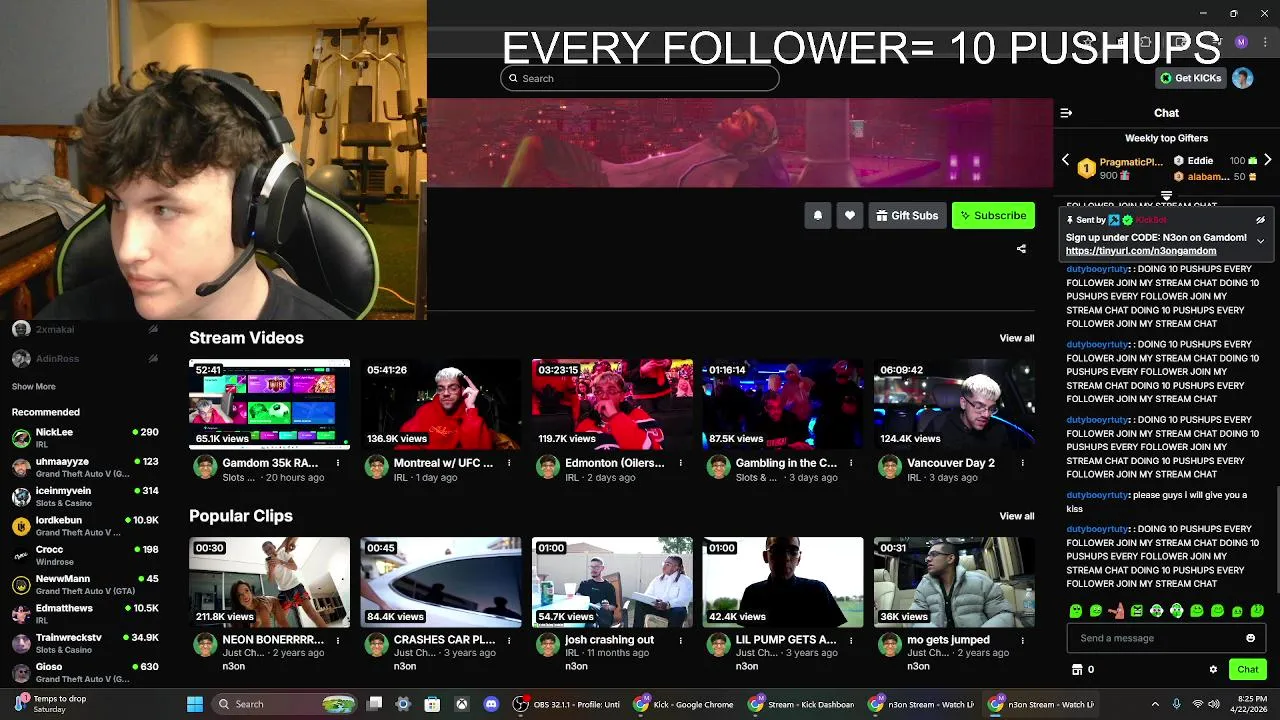Open Xbox app in taskbar
This screenshot has height=720, width=1280.
[461, 704]
